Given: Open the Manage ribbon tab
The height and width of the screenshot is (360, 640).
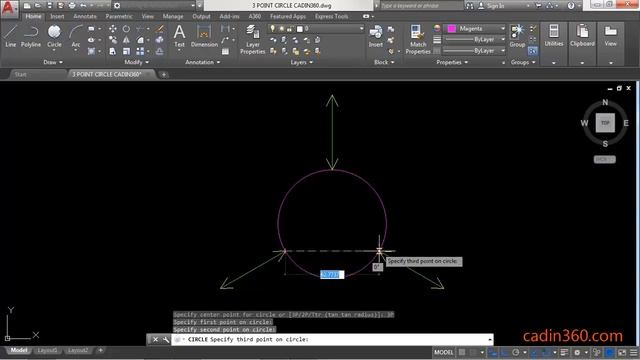Looking at the screenshot, I should [173, 16].
